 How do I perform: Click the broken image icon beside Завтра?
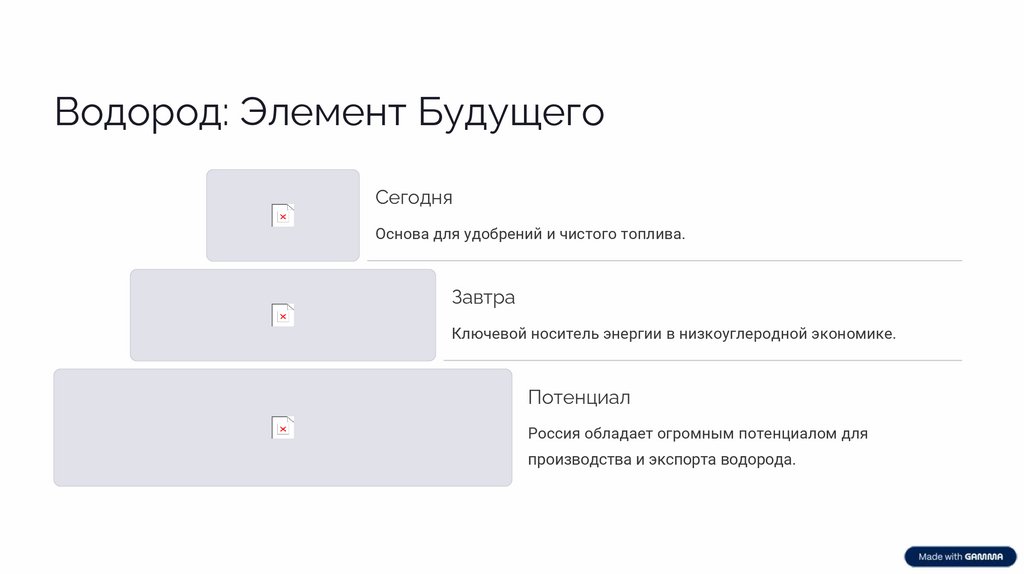coord(283,315)
